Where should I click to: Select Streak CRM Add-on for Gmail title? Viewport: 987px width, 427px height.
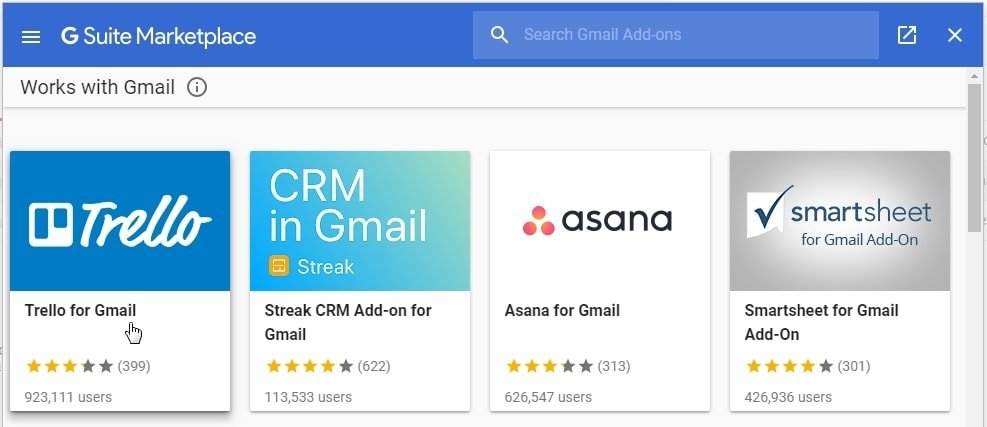348,322
